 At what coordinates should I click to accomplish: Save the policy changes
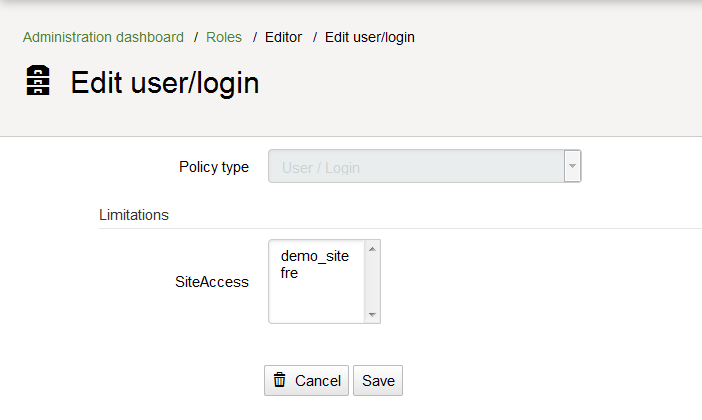coord(378,381)
